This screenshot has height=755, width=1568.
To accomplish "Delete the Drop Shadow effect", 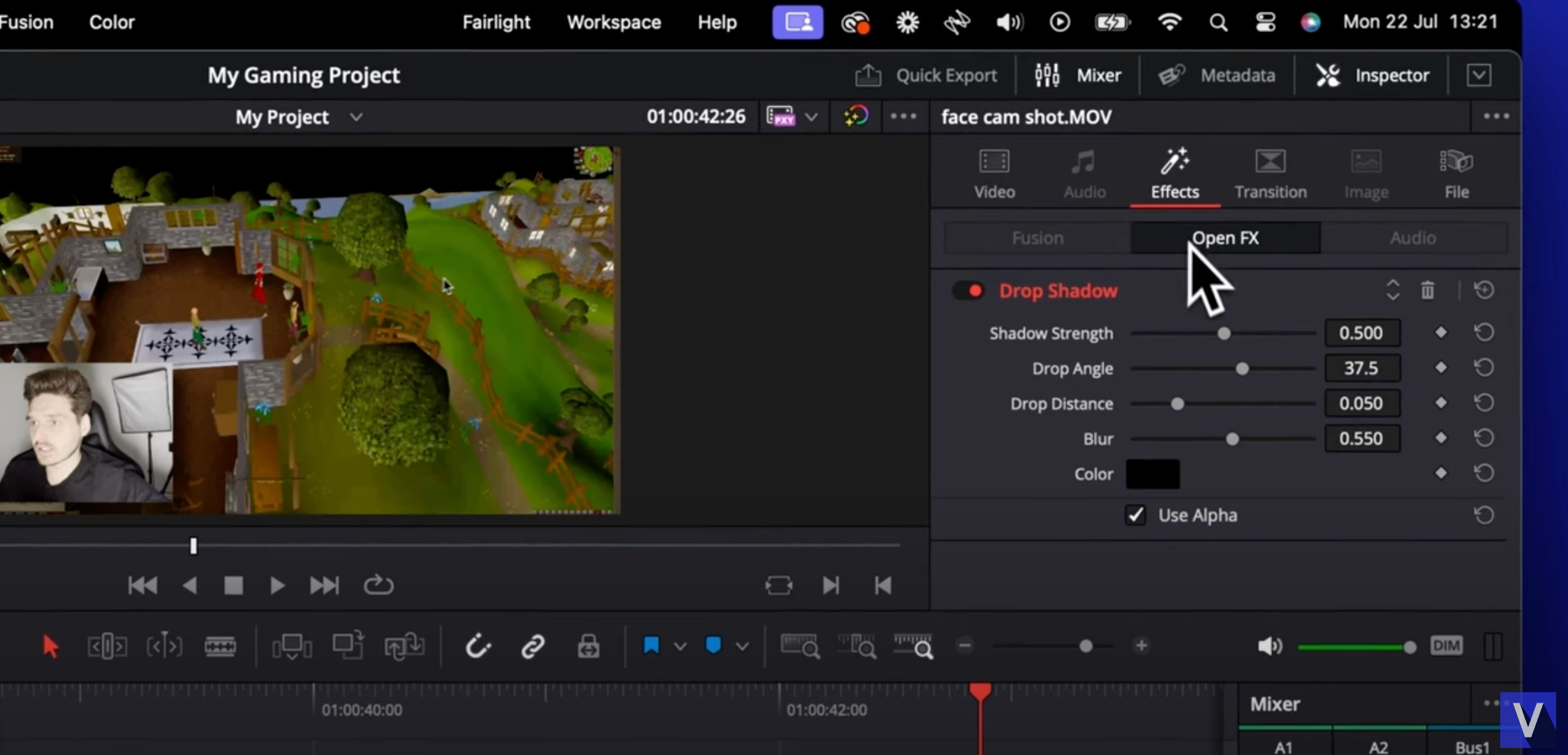I will click(x=1428, y=290).
